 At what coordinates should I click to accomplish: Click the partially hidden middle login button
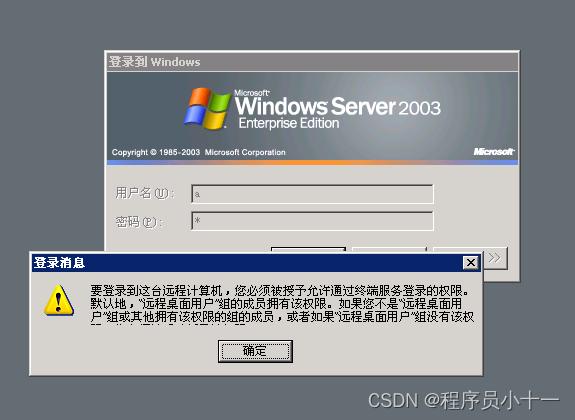[x=389, y=249]
